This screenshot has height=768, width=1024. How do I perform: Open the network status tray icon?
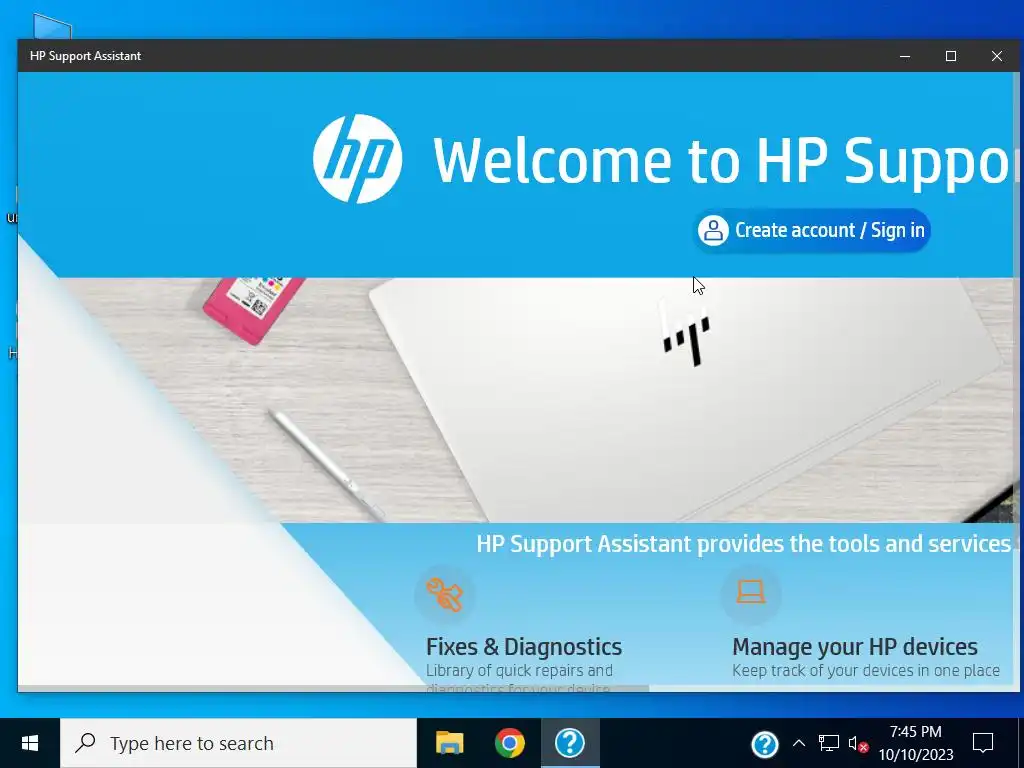point(829,743)
